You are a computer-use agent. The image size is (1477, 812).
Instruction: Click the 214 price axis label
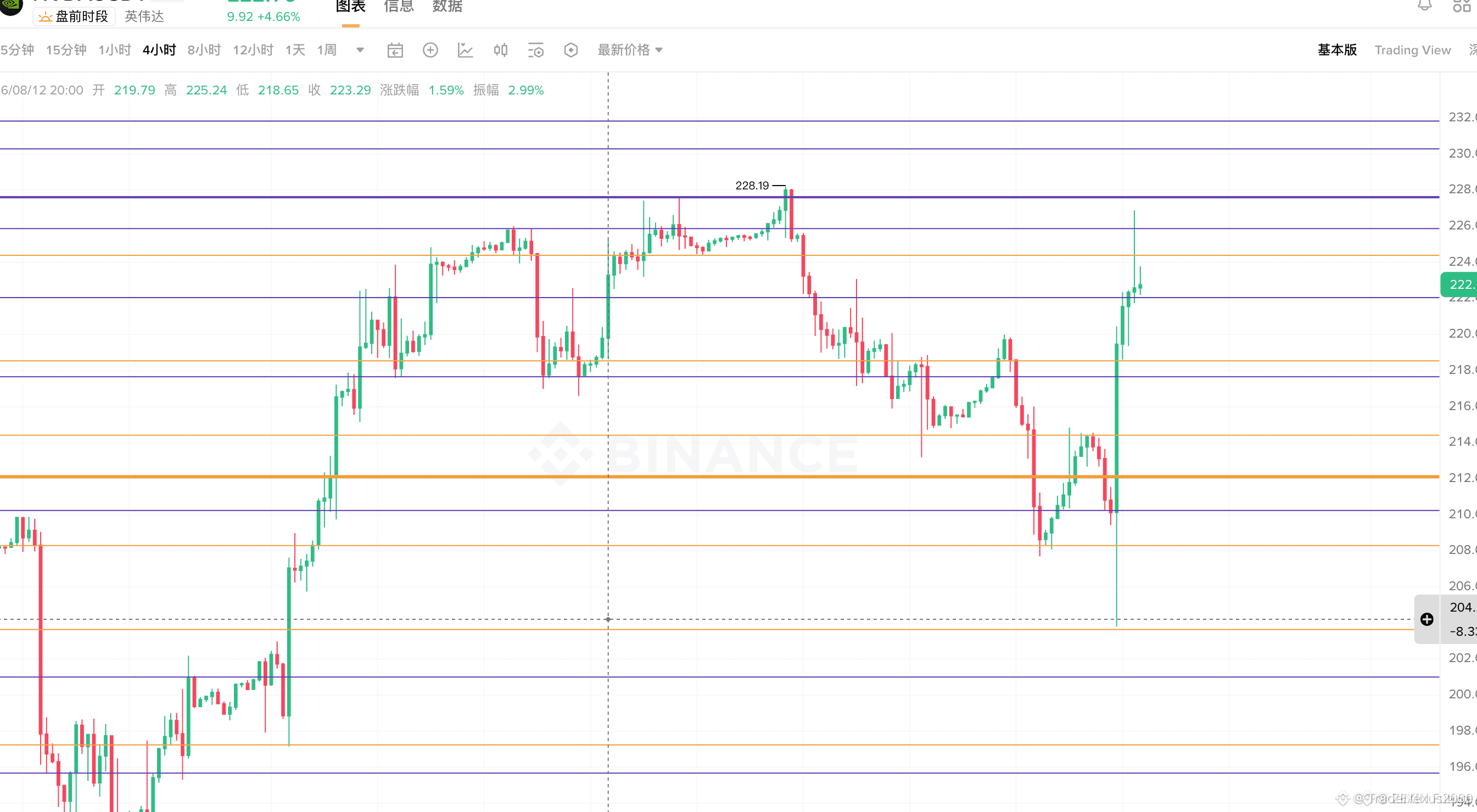click(x=1463, y=441)
